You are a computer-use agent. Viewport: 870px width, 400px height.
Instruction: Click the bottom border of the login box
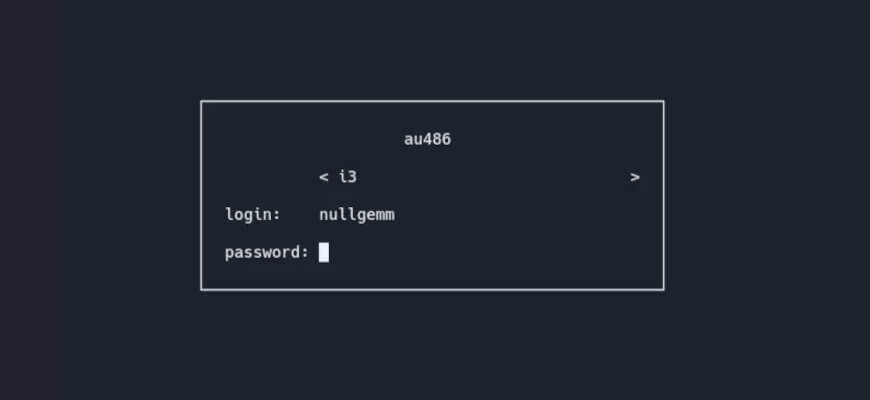click(x=432, y=289)
